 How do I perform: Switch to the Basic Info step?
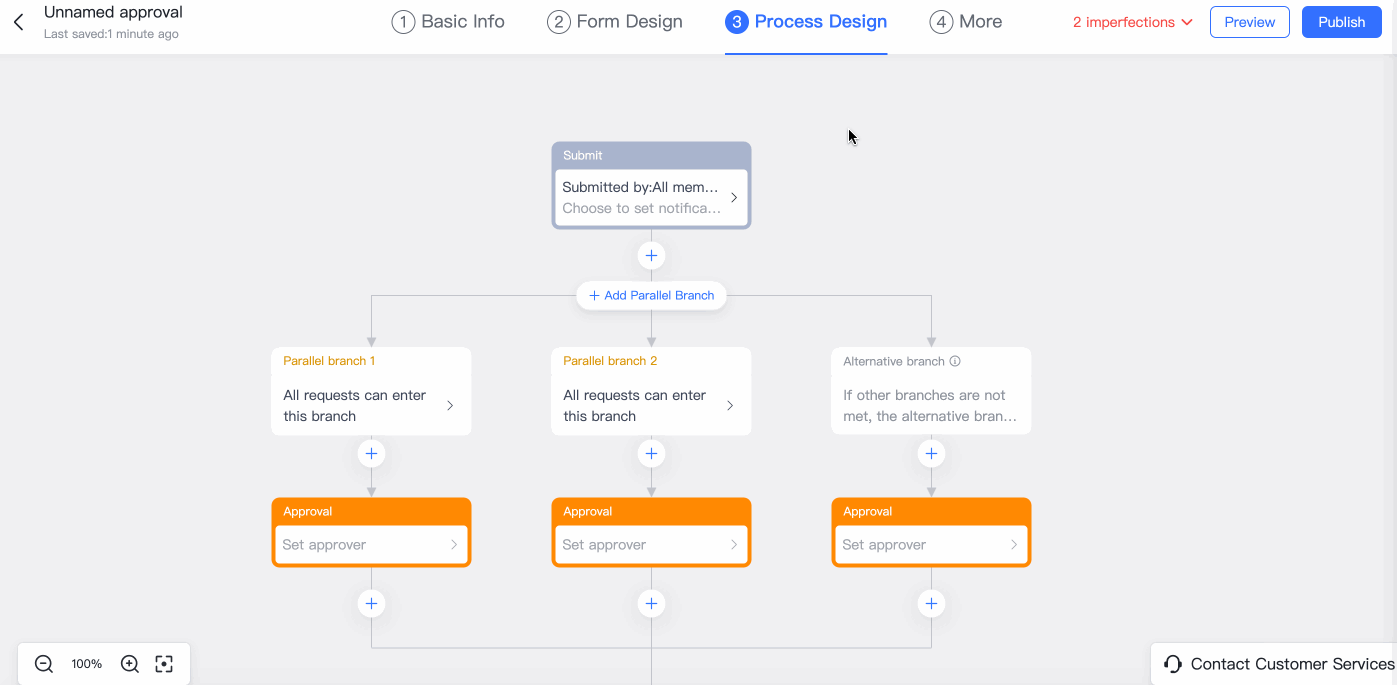point(447,21)
